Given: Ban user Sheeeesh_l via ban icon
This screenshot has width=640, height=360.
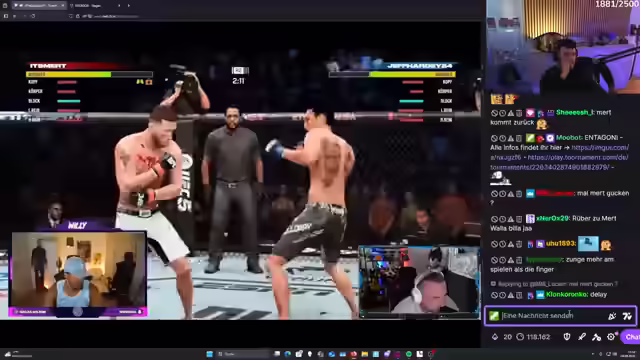Looking at the screenshot, I should [494, 113].
